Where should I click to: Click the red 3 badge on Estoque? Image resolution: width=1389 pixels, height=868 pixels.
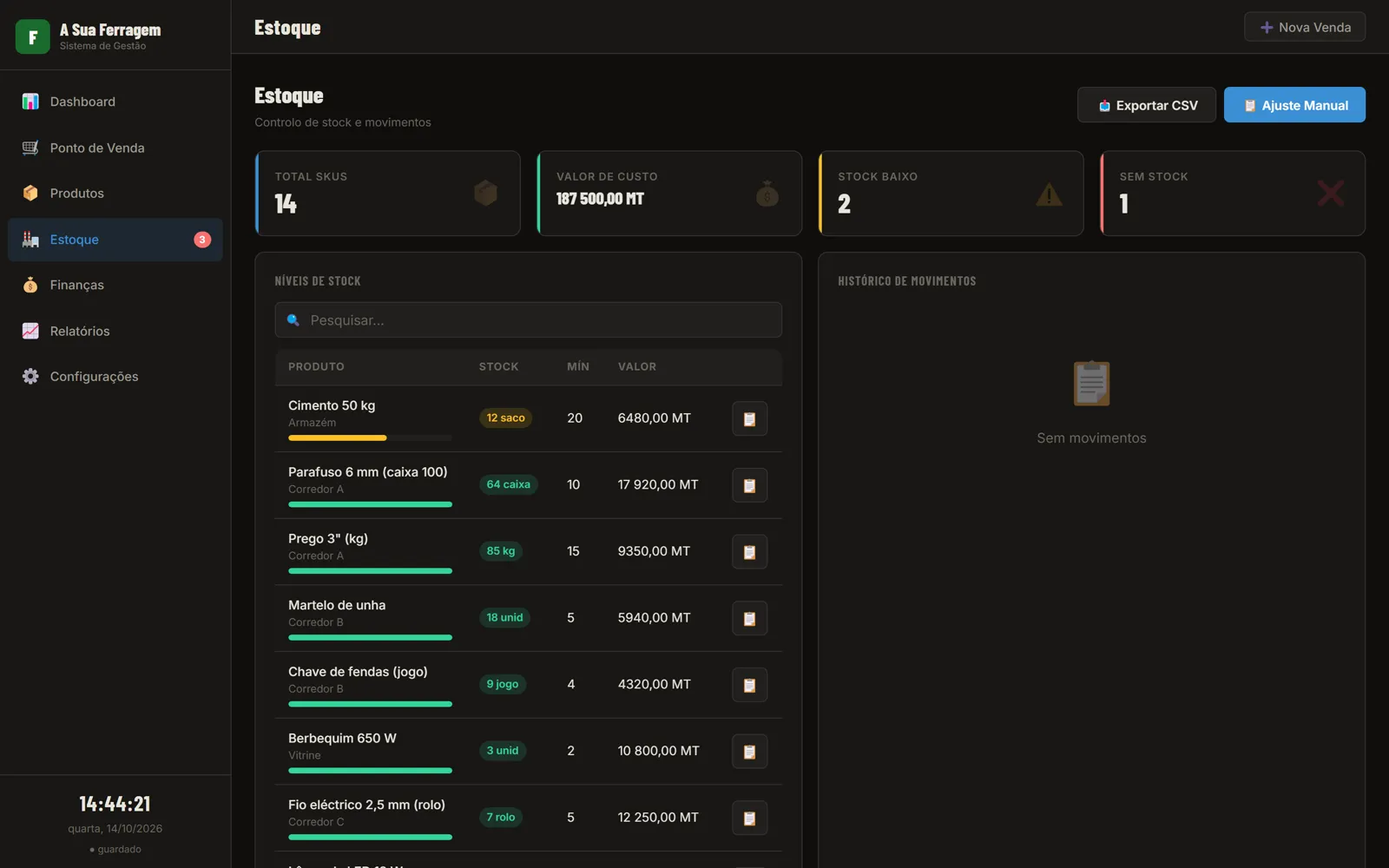202,240
